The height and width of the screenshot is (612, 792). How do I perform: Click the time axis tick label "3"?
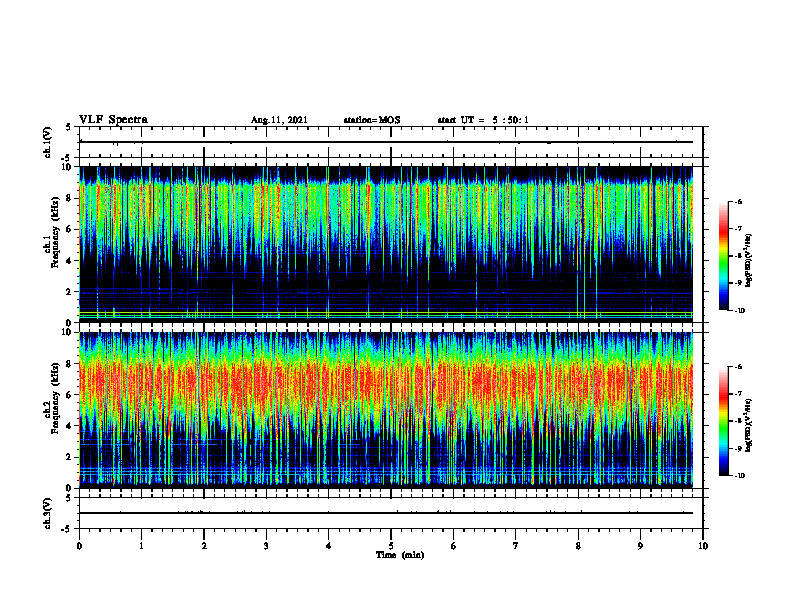pos(266,546)
